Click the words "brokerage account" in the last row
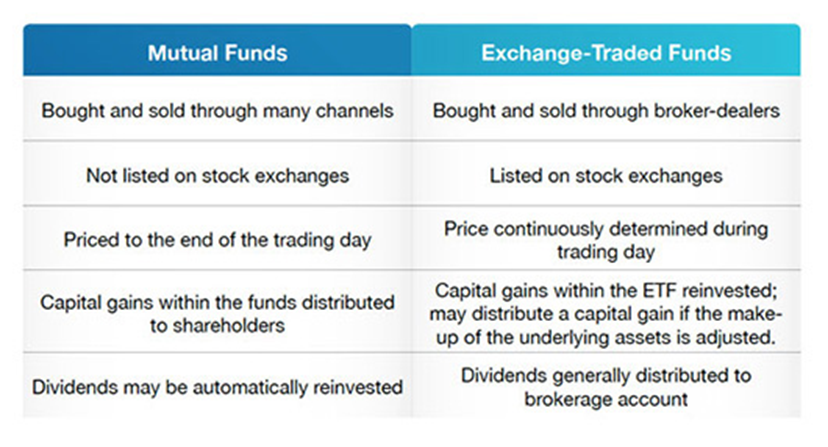Image resolution: width=828 pixels, height=447 pixels. click(x=606, y=398)
